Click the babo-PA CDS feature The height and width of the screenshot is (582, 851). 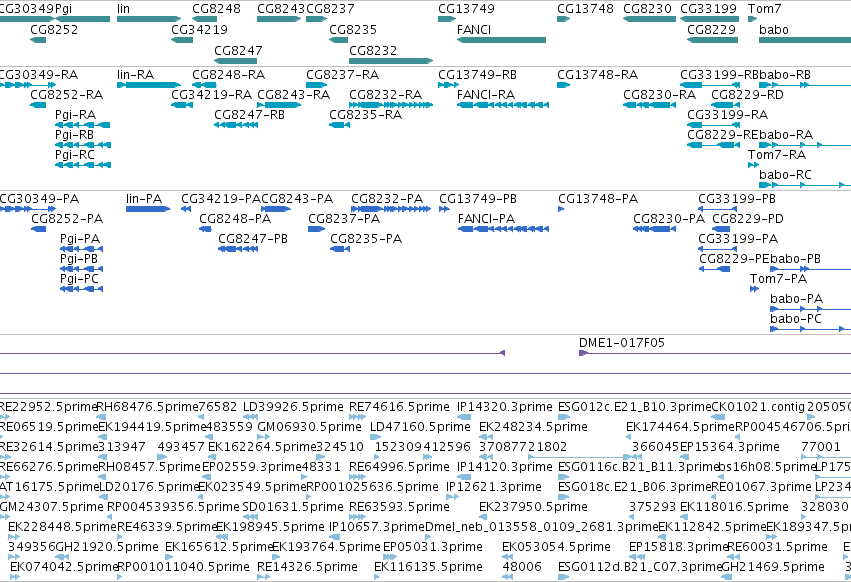click(810, 309)
